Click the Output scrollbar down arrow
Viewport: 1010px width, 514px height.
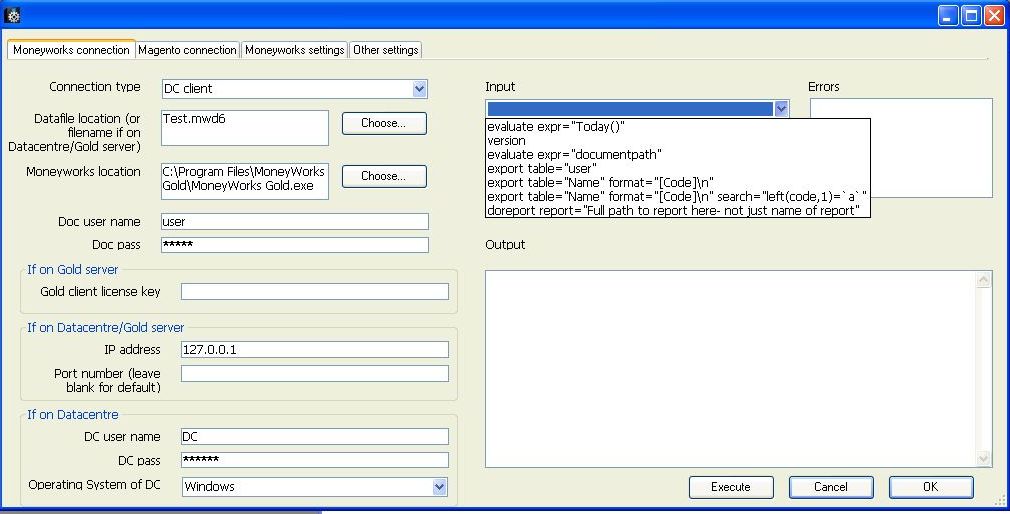983,459
